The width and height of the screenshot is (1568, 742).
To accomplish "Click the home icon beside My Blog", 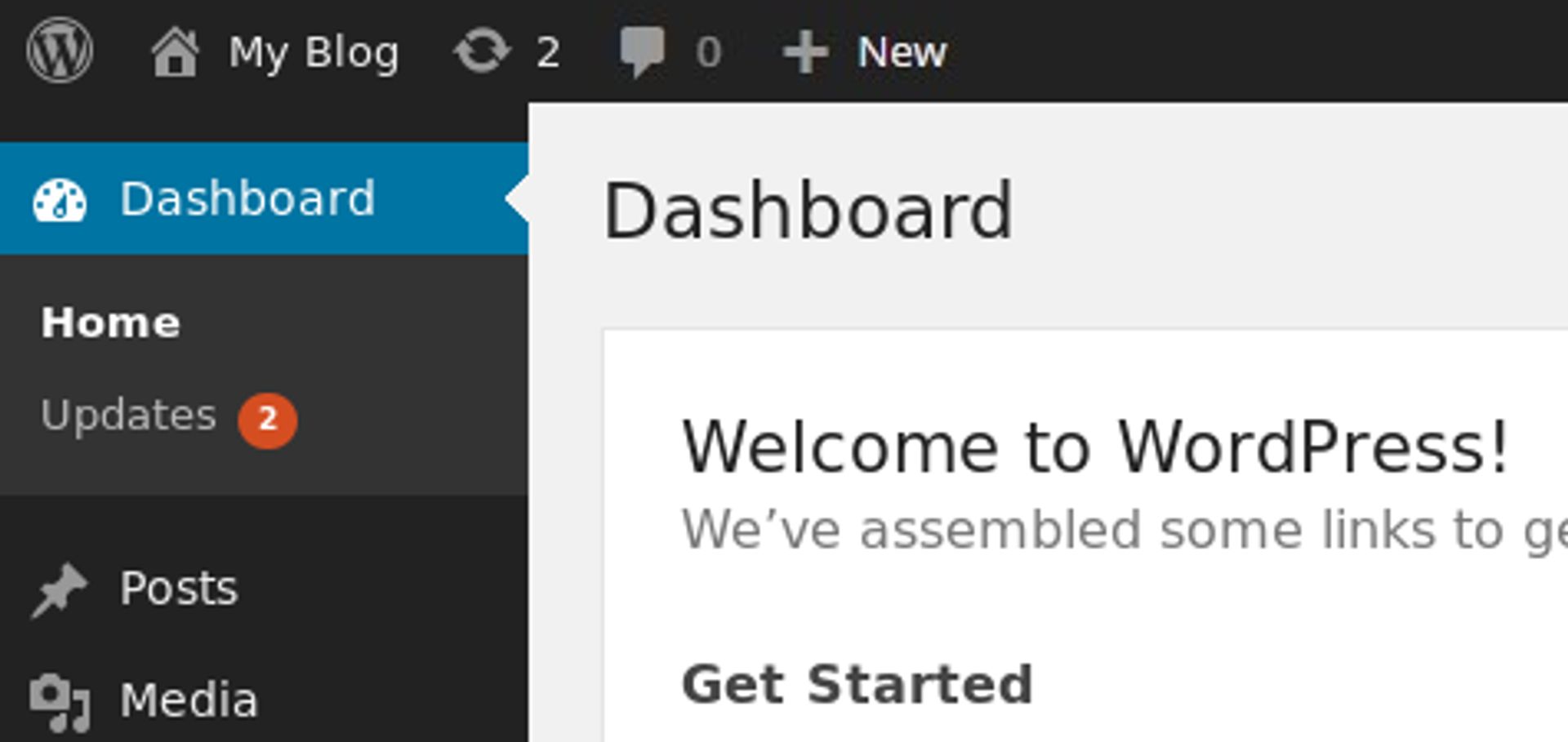I will coord(175,51).
